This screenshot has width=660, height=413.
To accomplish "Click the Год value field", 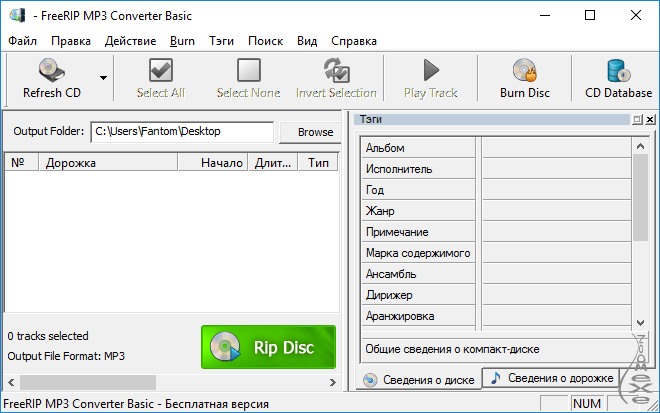I will click(556, 190).
